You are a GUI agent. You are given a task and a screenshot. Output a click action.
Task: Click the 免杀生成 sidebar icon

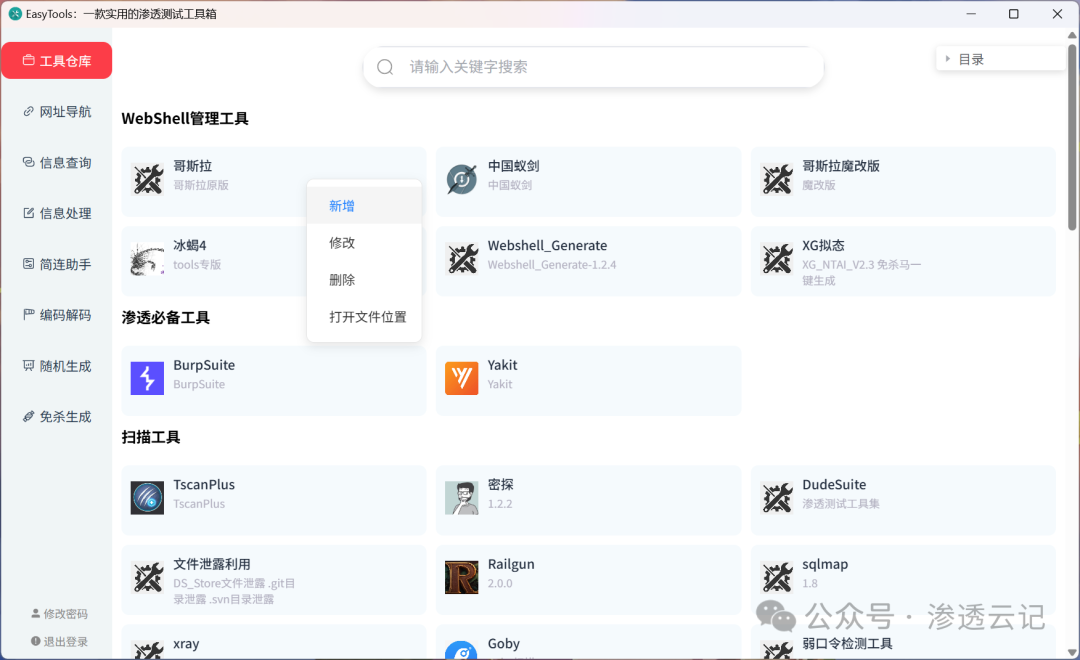coord(28,416)
